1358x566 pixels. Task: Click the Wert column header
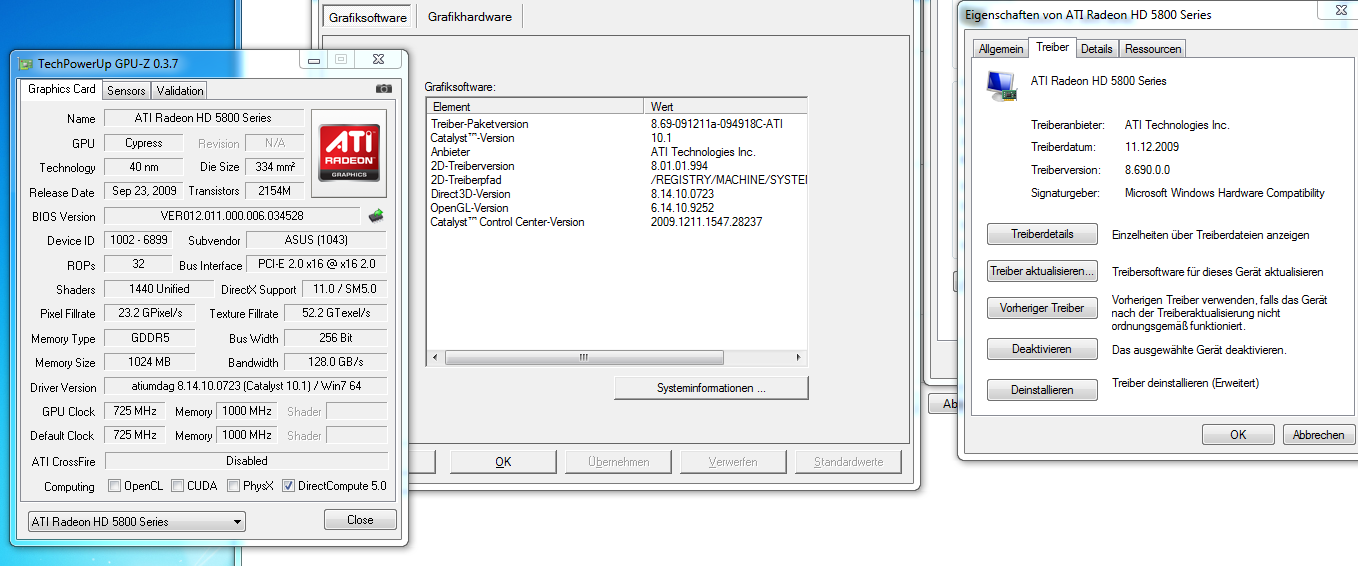pos(725,106)
